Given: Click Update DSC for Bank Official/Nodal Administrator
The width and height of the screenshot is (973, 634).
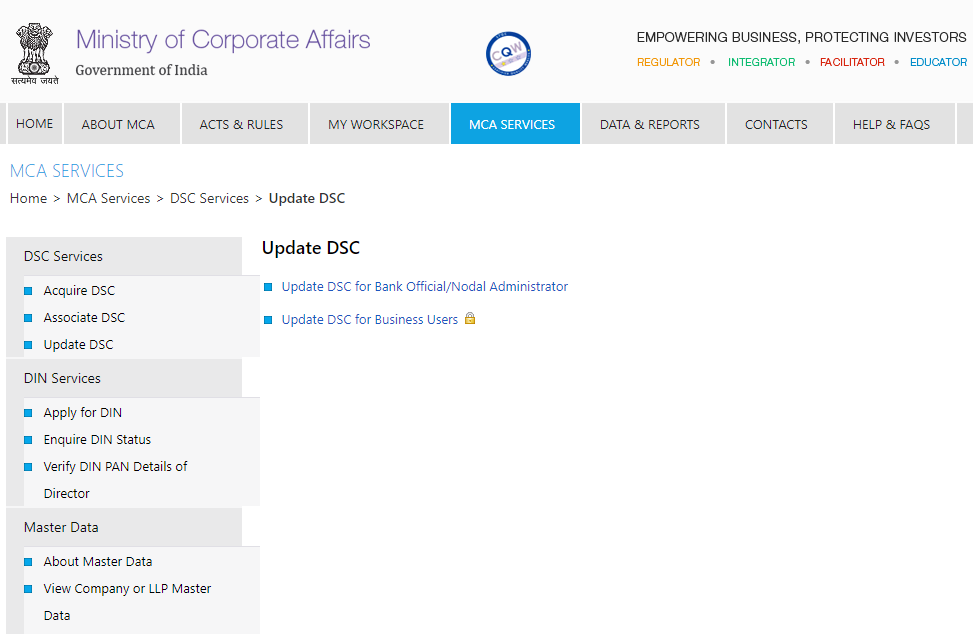Looking at the screenshot, I should [424, 287].
